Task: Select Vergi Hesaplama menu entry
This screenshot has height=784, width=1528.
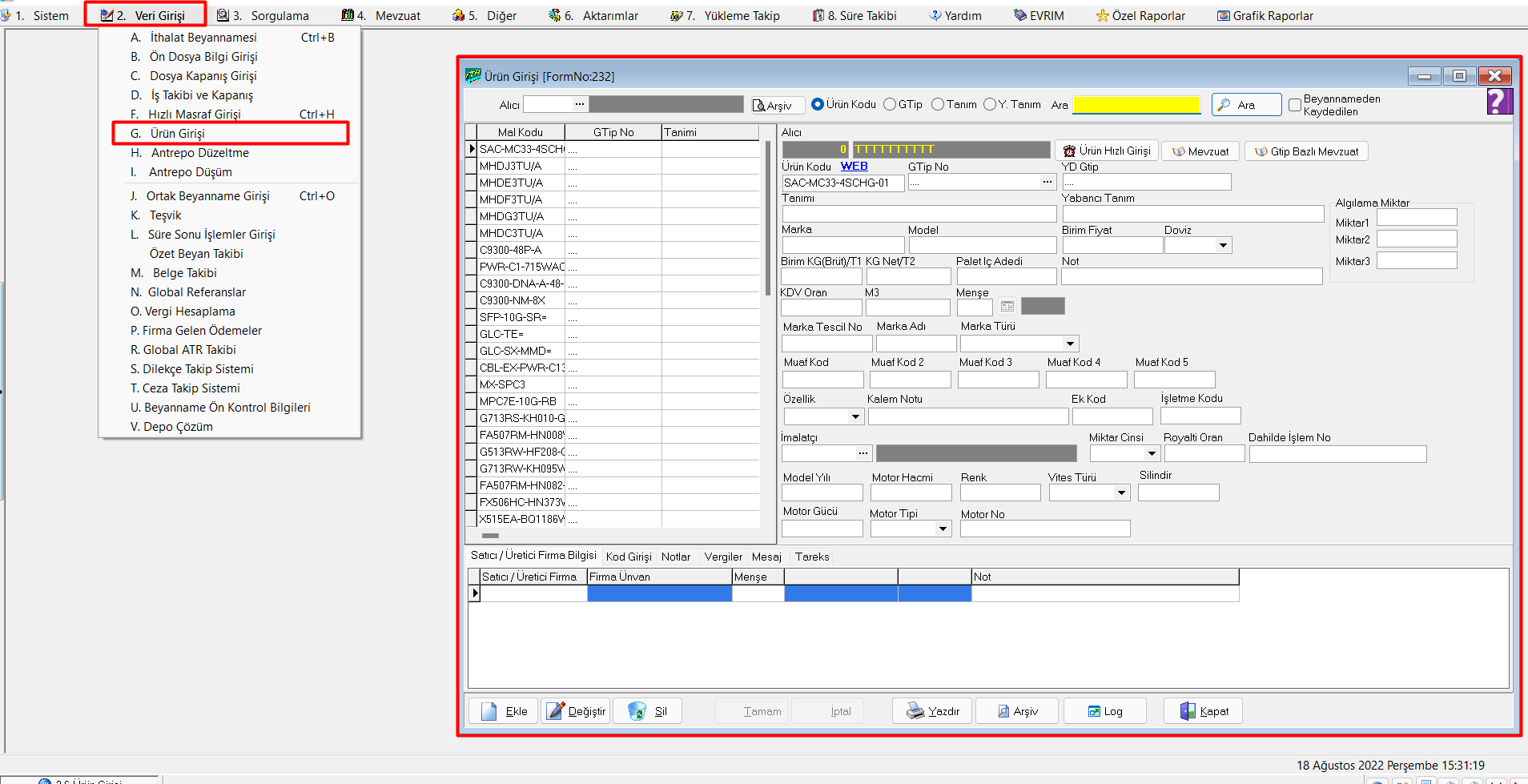Action: point(230,311)
